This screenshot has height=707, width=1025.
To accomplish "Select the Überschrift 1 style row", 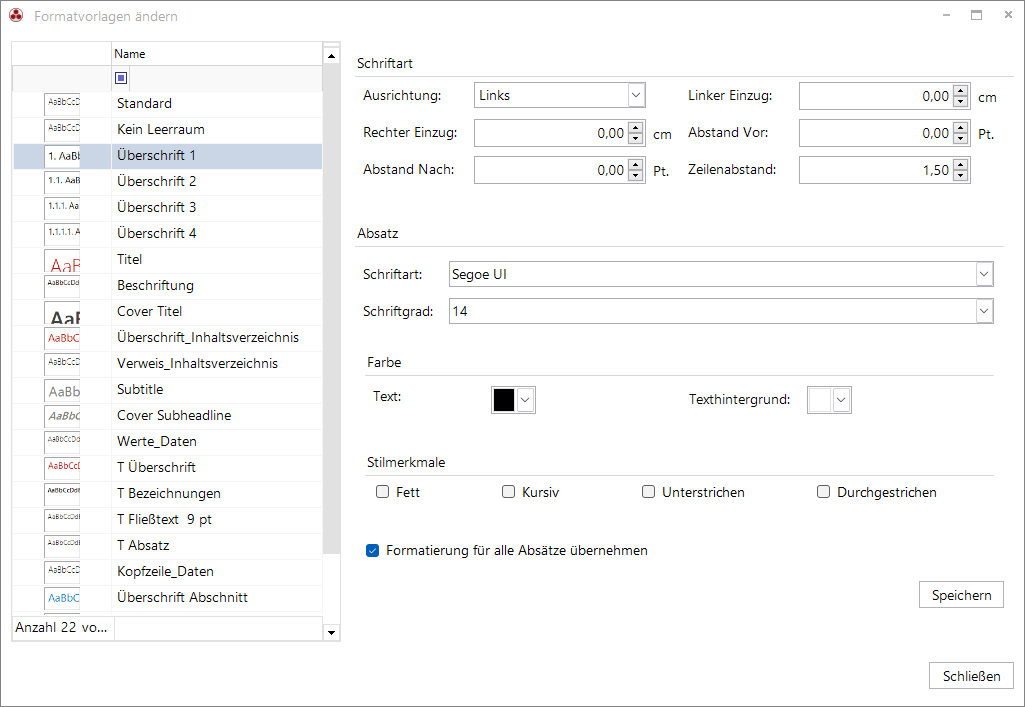I will [x=167, y=156].
